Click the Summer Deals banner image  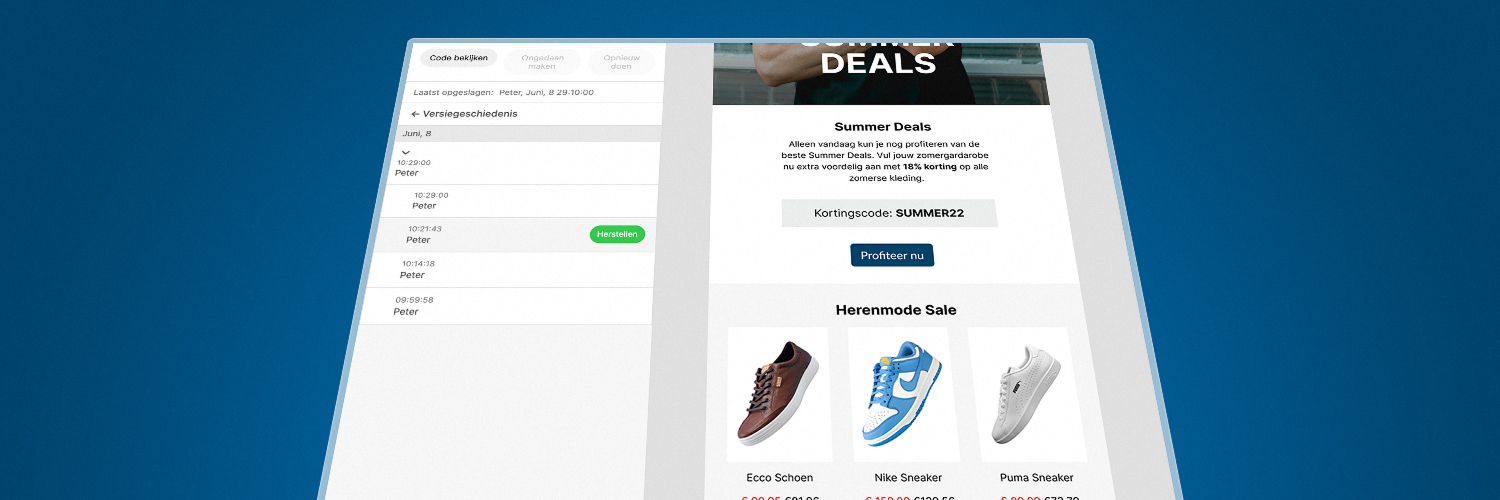click(x=879, y=73)
